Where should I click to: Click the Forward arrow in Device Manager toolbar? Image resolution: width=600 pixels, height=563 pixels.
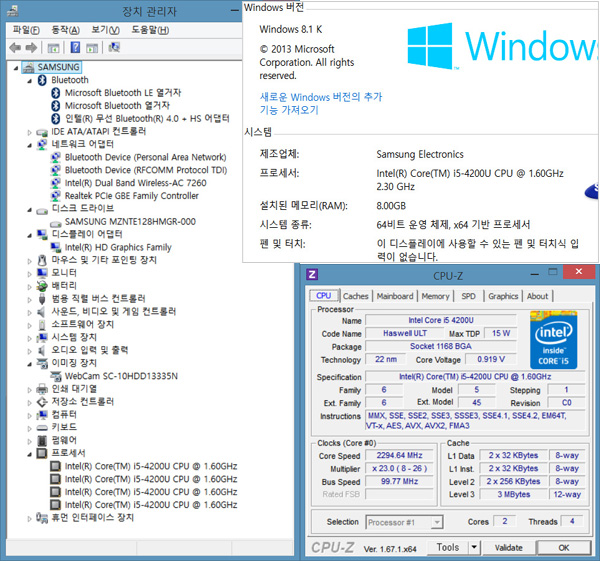31,48
